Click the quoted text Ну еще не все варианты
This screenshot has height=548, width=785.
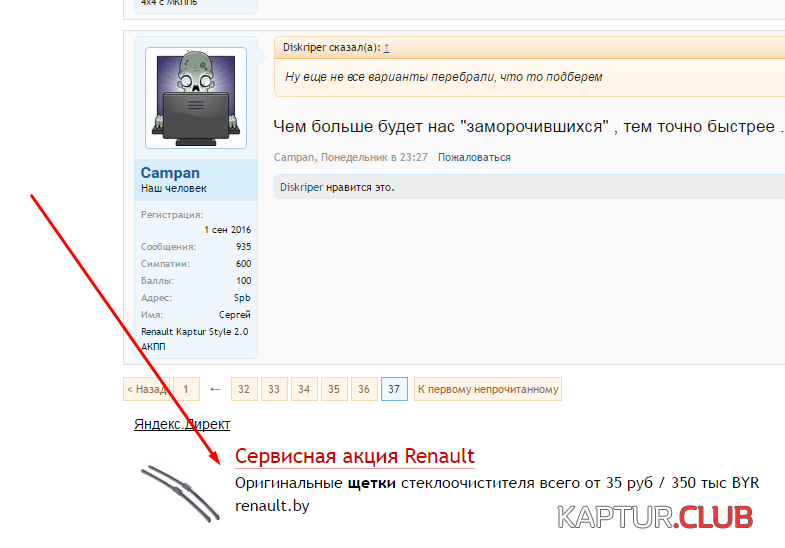point(444,77)
